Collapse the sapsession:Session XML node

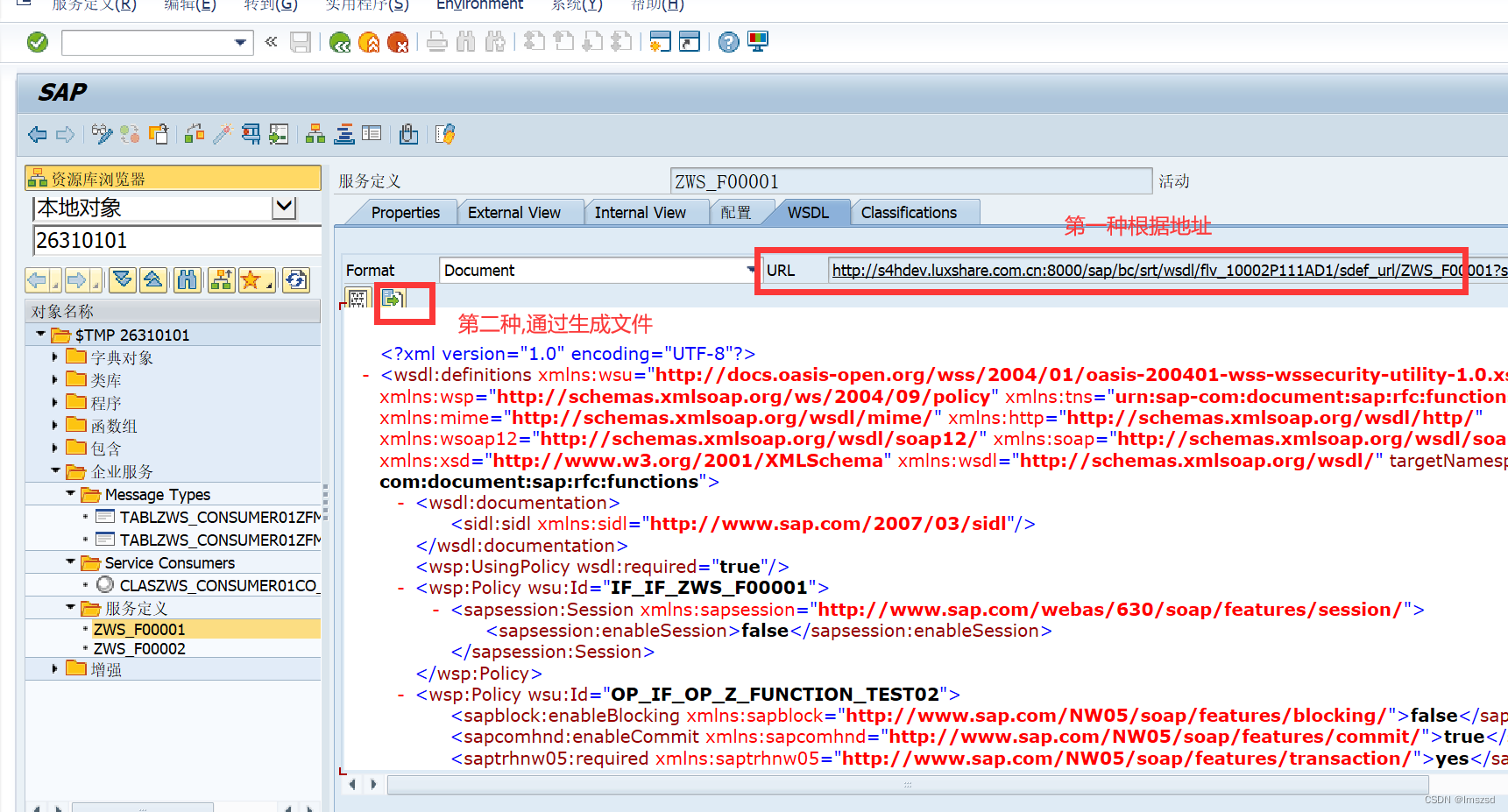436,610
